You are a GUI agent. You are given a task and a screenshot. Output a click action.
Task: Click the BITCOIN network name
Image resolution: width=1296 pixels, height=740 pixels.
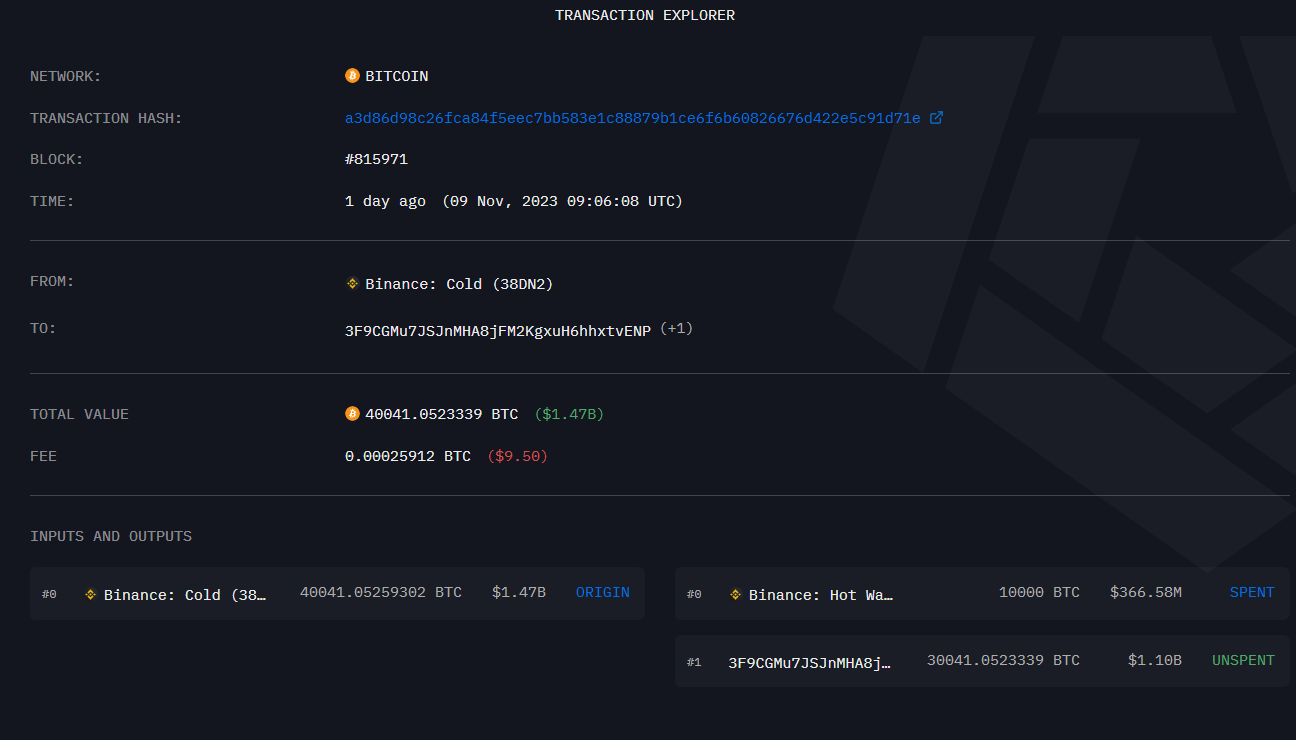397,76
